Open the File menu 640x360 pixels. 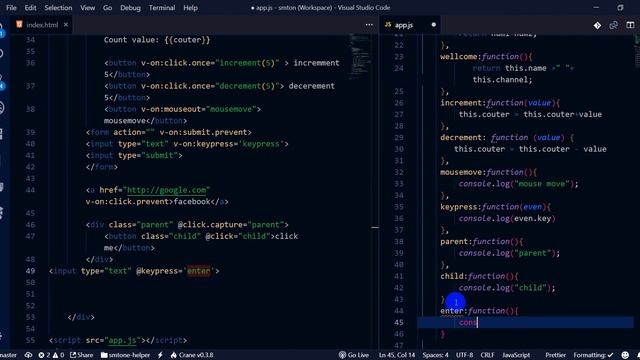pos(11,8)
